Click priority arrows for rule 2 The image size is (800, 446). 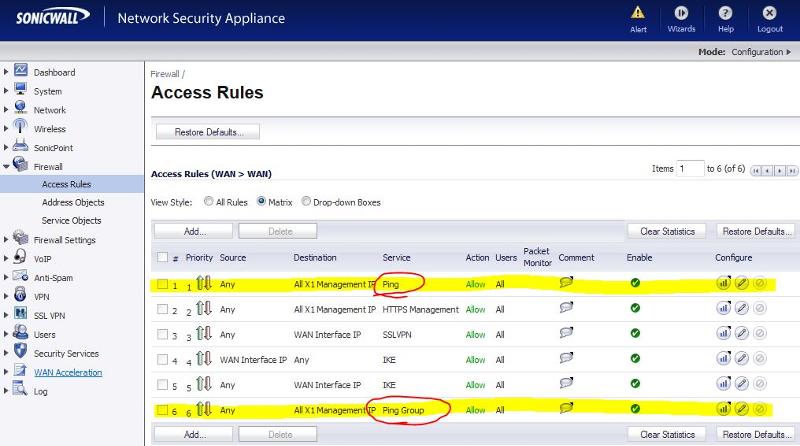(204, 308)
